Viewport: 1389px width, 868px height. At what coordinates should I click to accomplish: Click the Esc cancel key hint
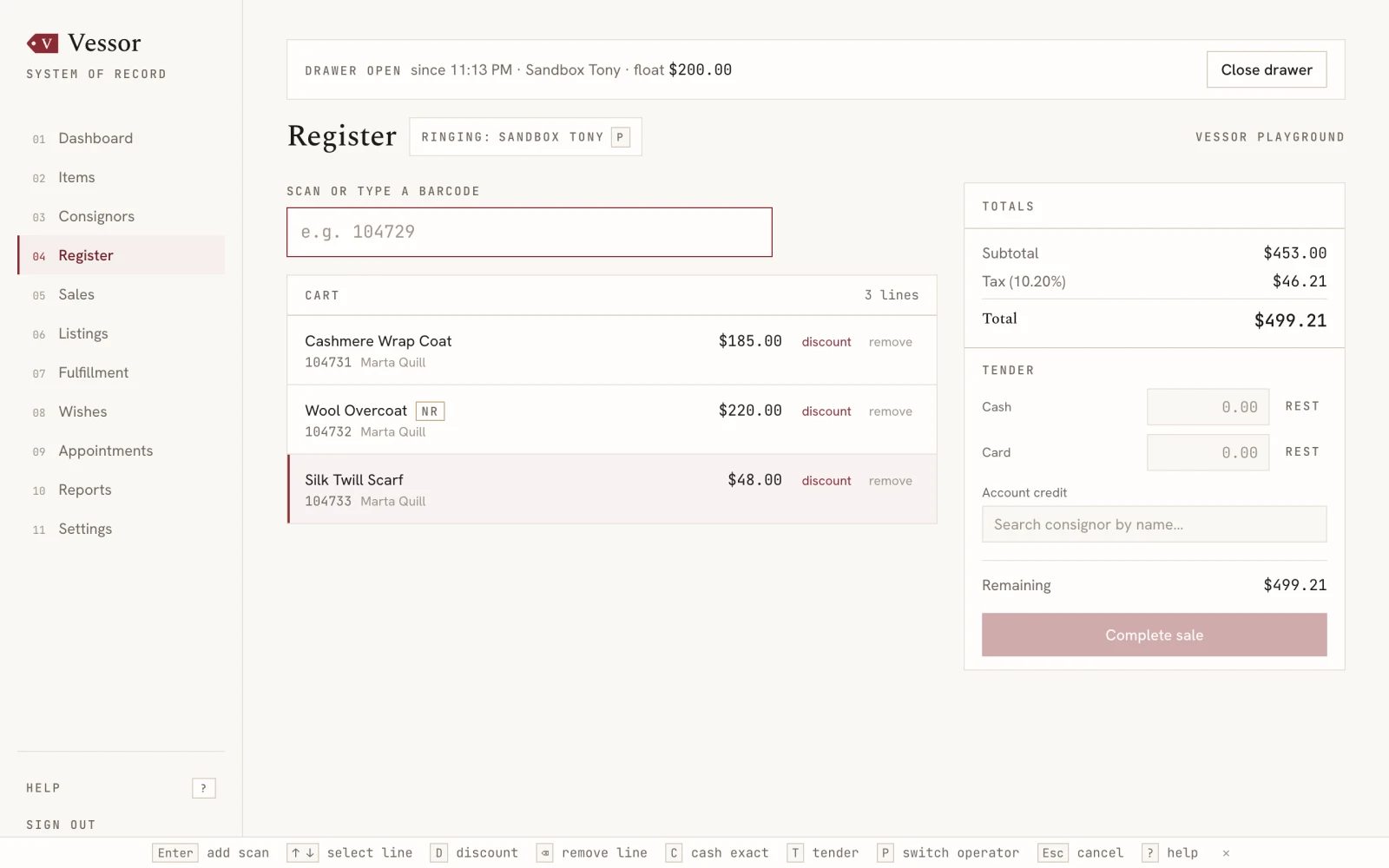point(1053,853)
